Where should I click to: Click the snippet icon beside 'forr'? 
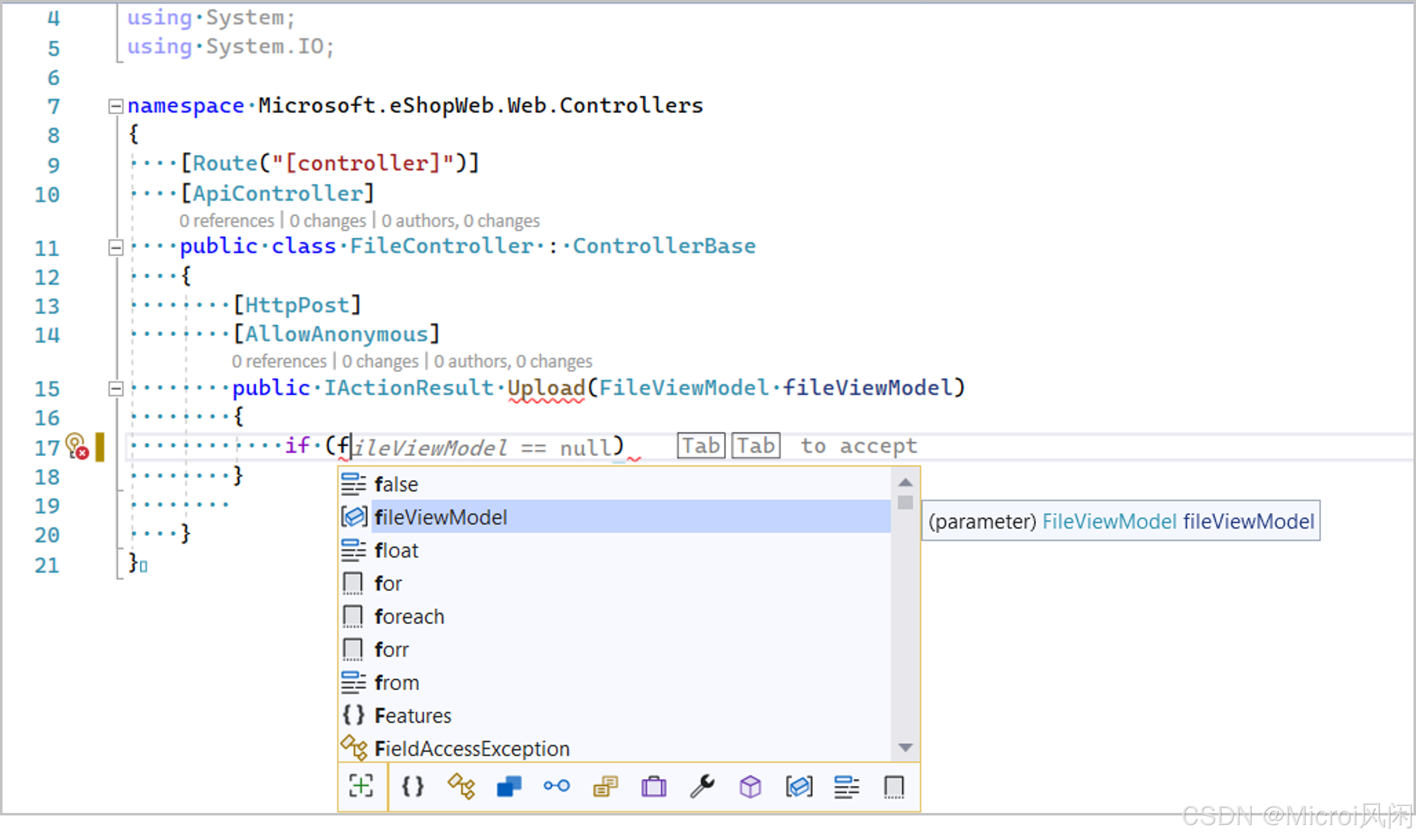(x=353, y=650)
